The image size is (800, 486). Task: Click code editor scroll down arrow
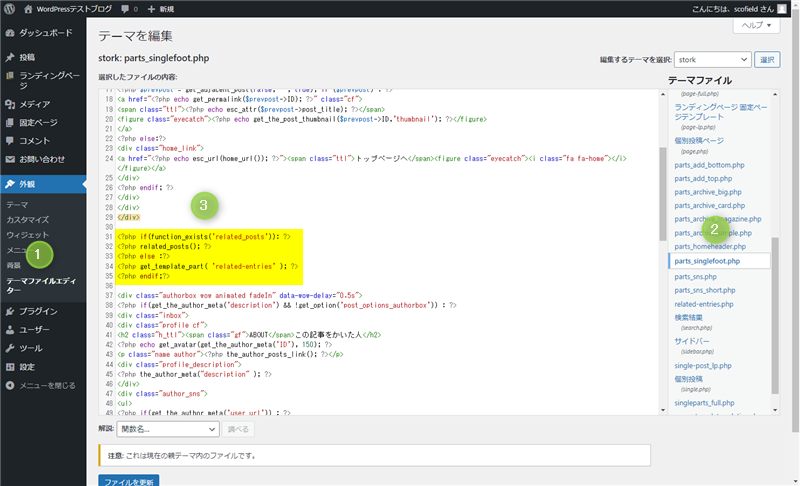pos(663,410)
